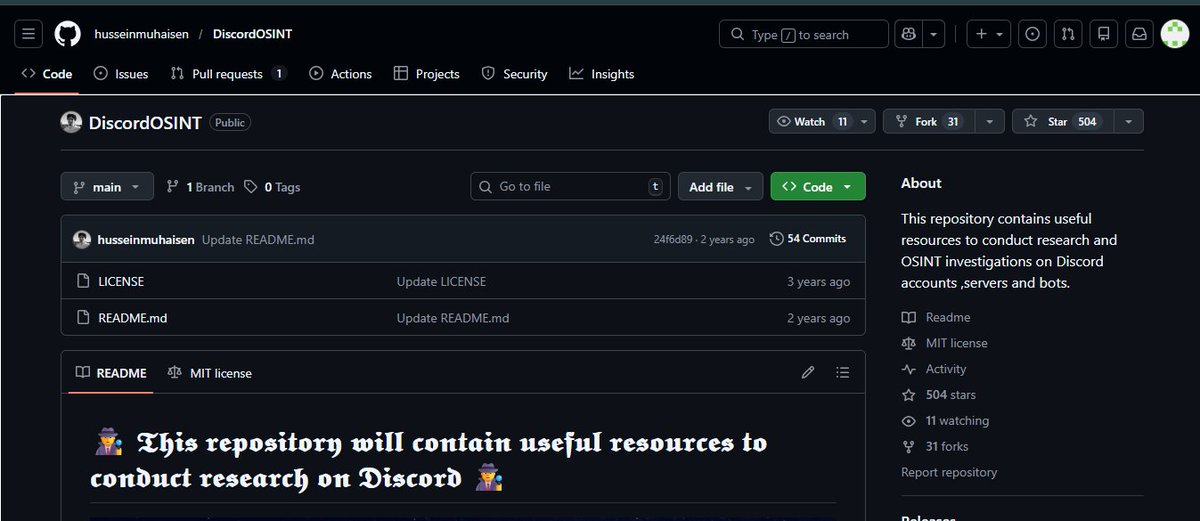The width and height of the screenshot is (1200, 521).
Task: Click Report repository link
Action: (x=949, y=472)
